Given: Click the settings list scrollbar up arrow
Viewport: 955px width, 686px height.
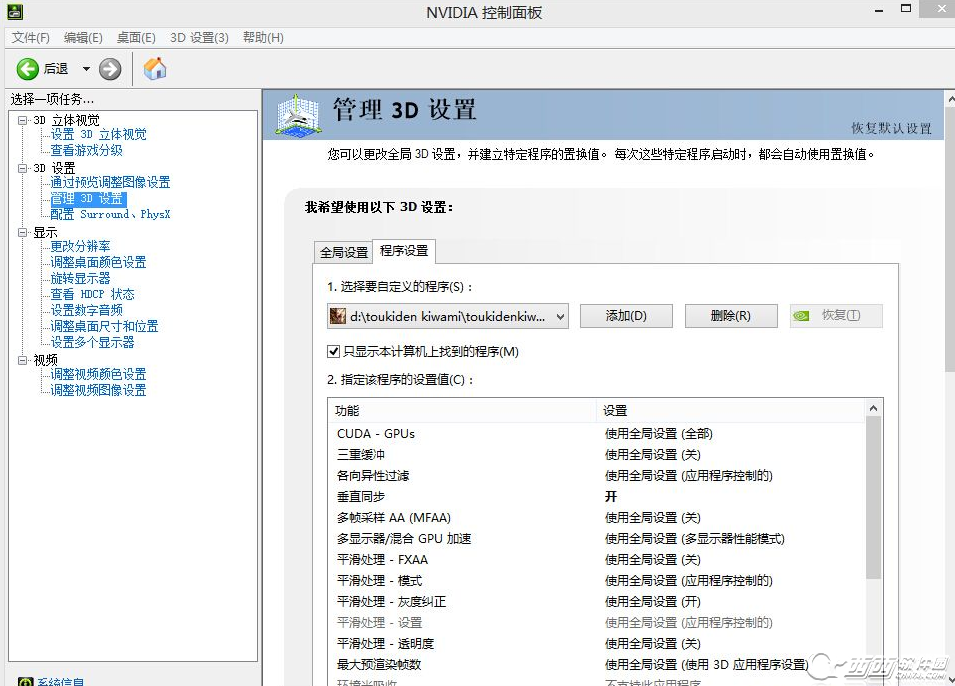Looking at the screenshot, I should (874, 408).
